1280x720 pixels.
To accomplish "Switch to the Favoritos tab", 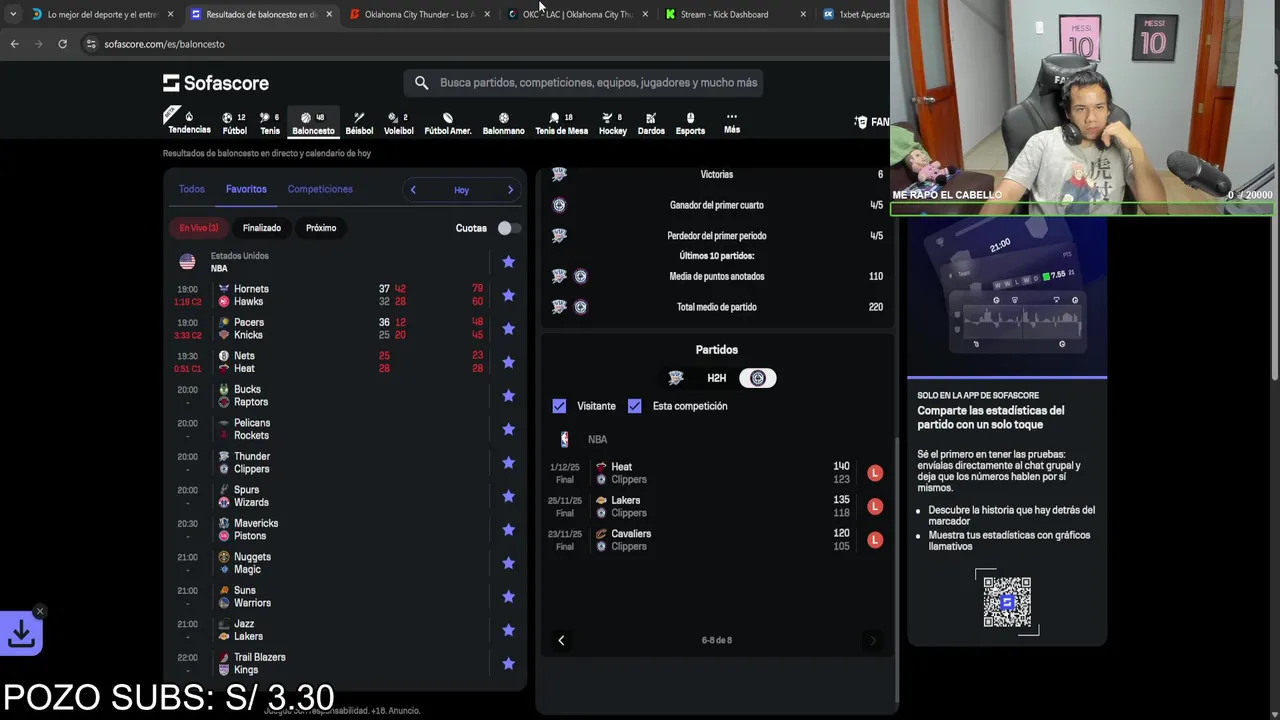I will click(246, 189).
